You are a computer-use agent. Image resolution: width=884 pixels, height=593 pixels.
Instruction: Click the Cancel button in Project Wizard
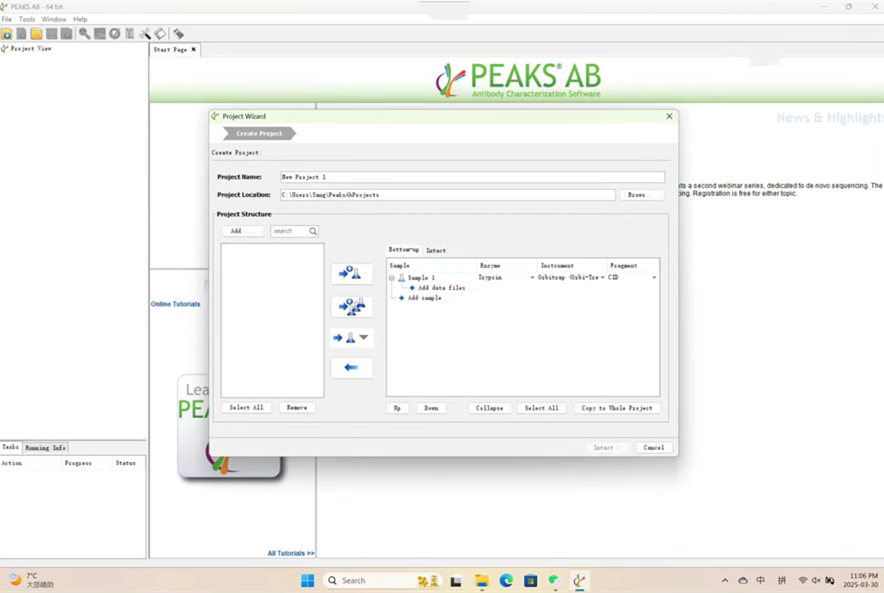click(654, 448)
